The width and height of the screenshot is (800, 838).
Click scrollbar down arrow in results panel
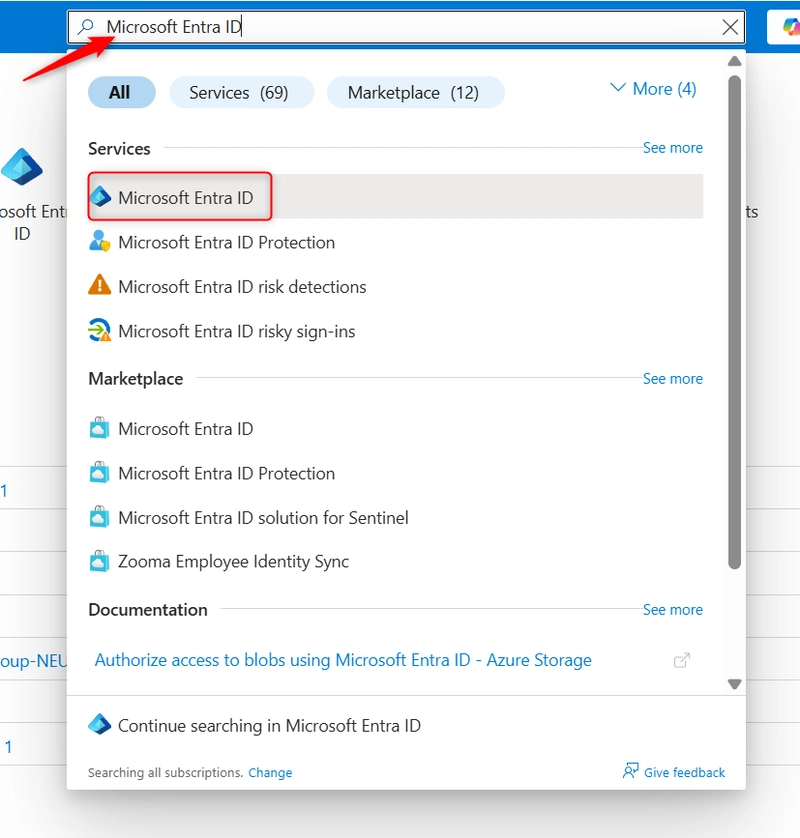click(735, 684)
